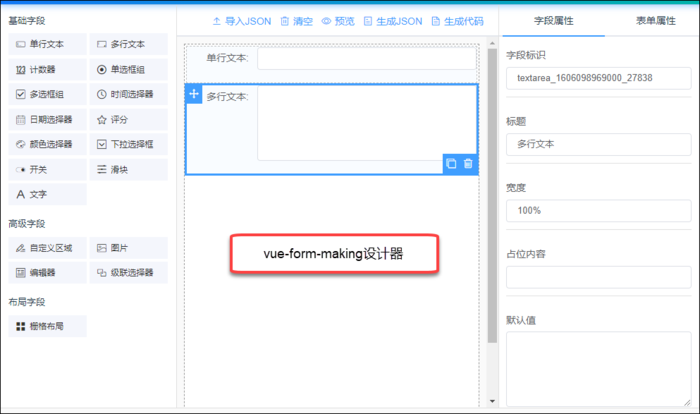Click the 基础字段 section heading
The height and width of the screenshot is (414, 700).
(27, 21)
